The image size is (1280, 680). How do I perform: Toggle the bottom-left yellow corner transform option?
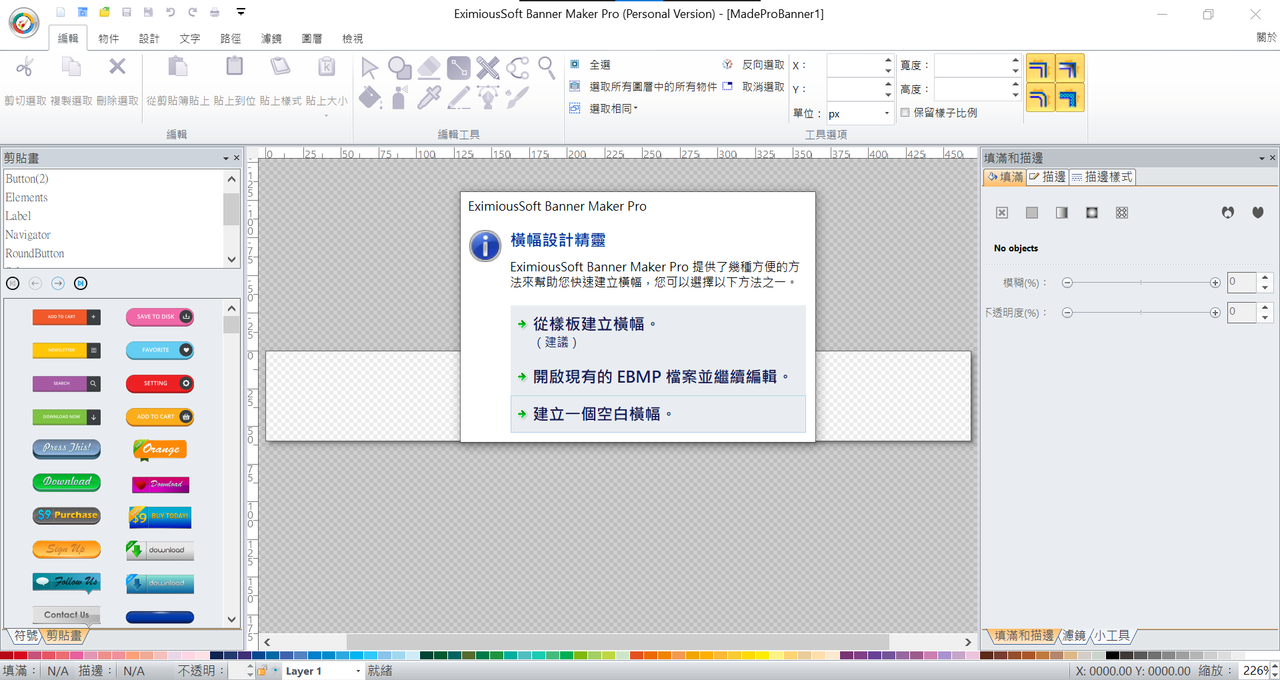1040,97
